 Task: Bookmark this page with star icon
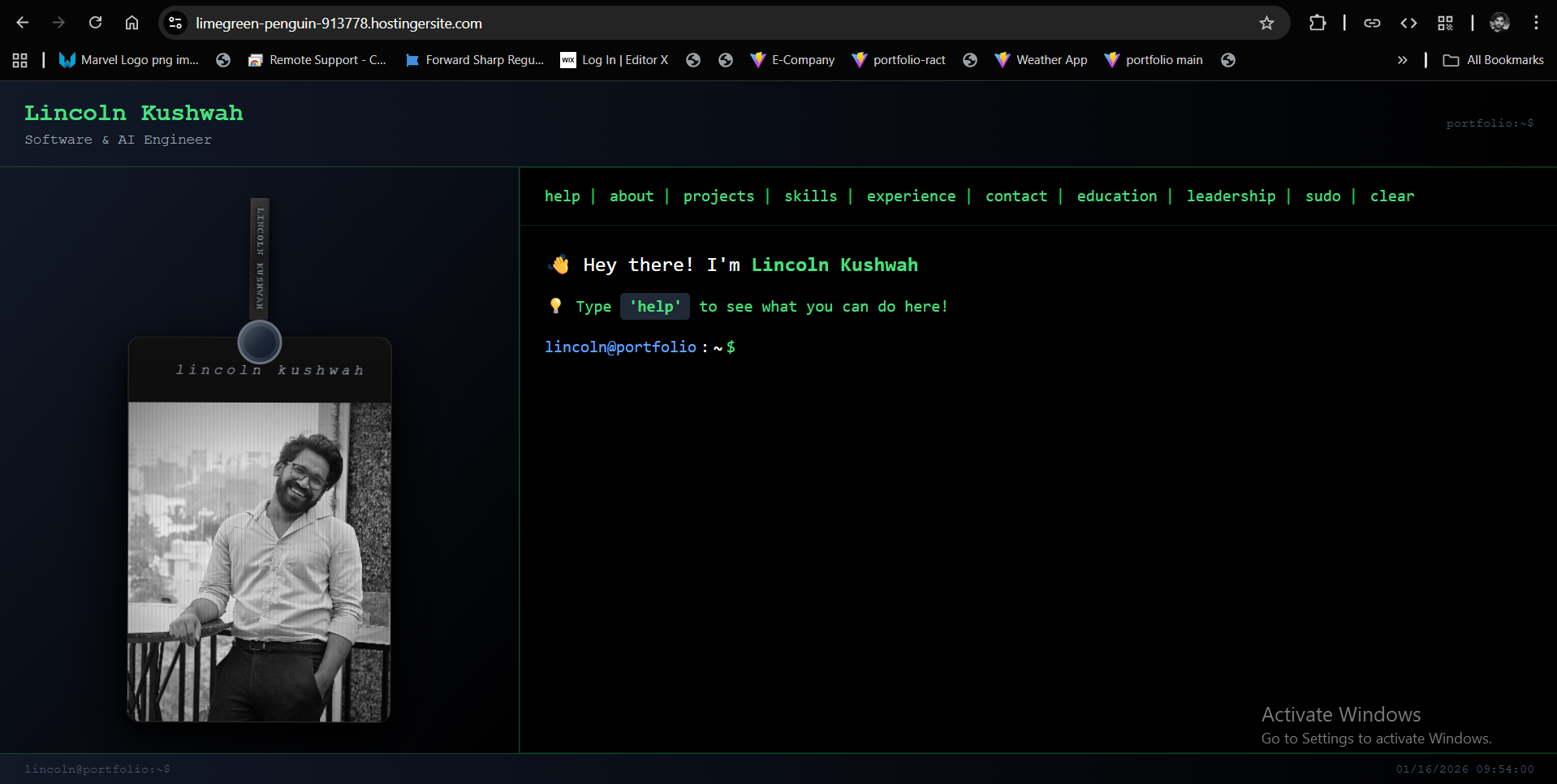tap(1266, 23)
